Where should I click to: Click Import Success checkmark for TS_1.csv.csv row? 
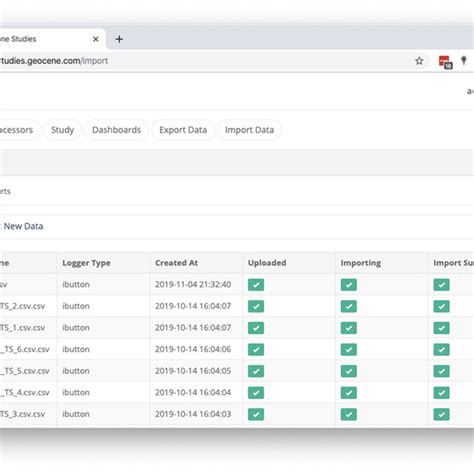[x=441, y=328]
